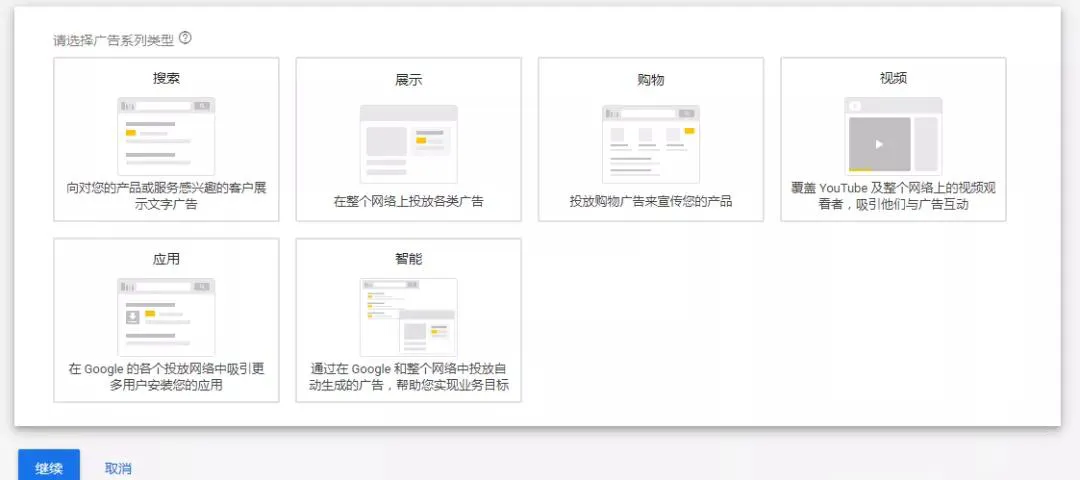The width and height of the screenshot is (1080, 480).
Task: Click the 购物 campaign illustration icon
Action: pos(651,143)
